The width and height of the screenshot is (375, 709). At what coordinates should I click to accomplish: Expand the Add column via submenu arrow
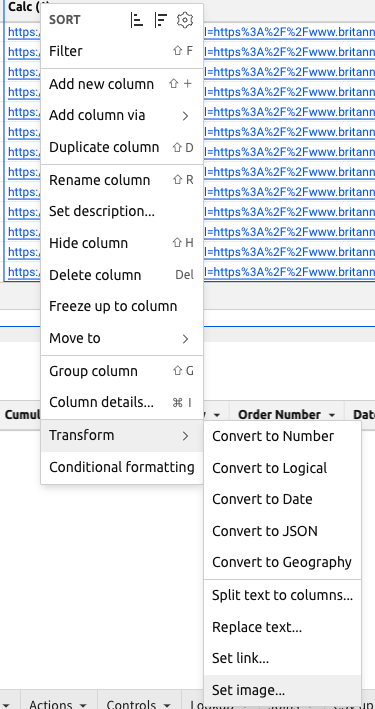pyautogui.click(x=185, y=116)
